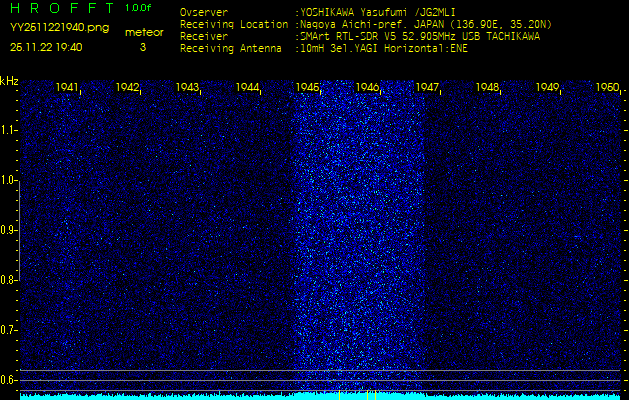Click the 'Receiver' field label
Image resolution: width=629 pixels, height=400 pixels.
pos(204,37)
